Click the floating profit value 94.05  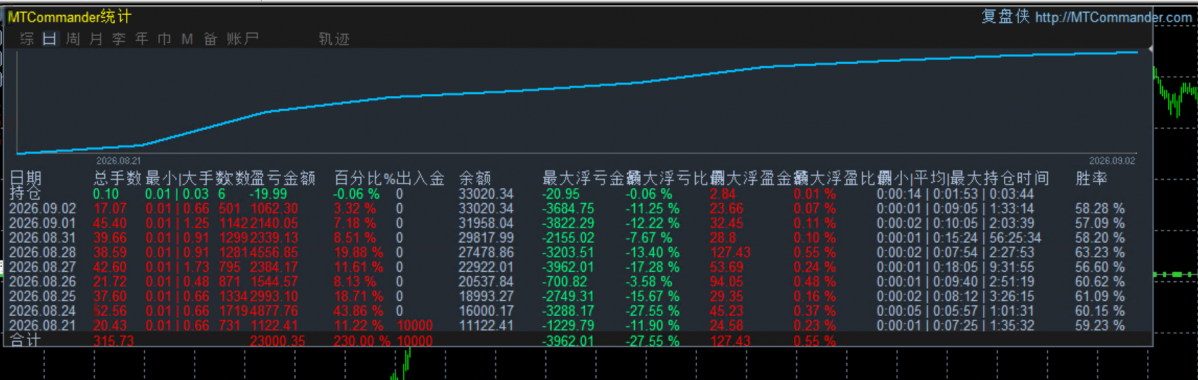coord(727,282)
